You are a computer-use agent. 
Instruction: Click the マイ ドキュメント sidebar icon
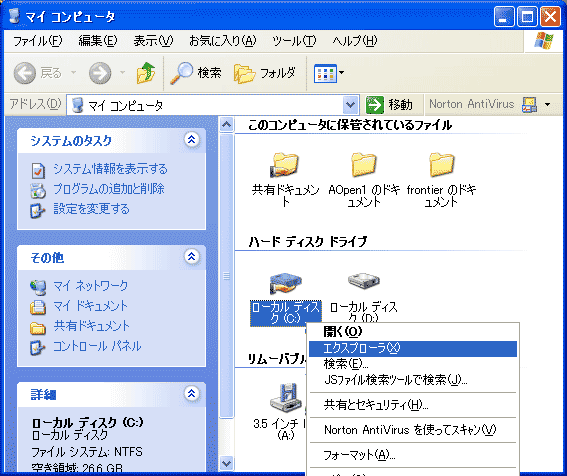[x=38, y=307]
